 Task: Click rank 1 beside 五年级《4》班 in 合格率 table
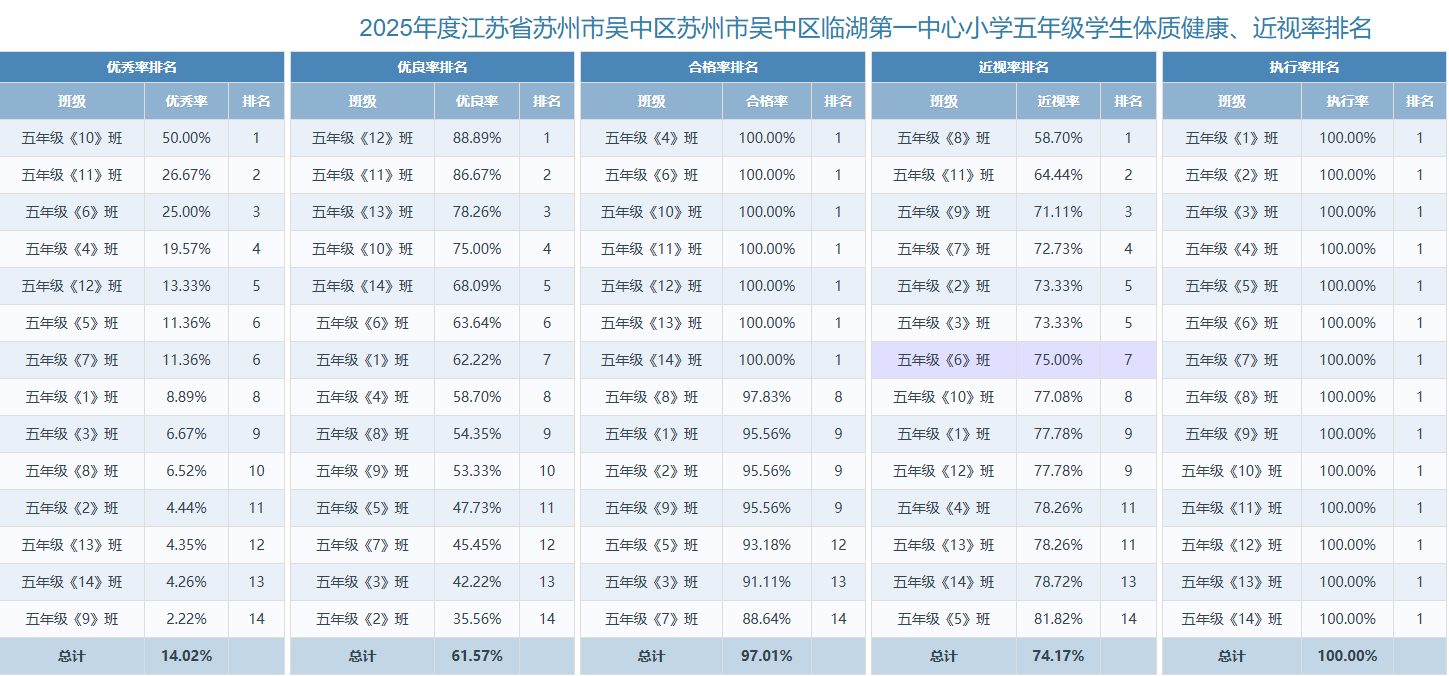(x=837, y=138)
